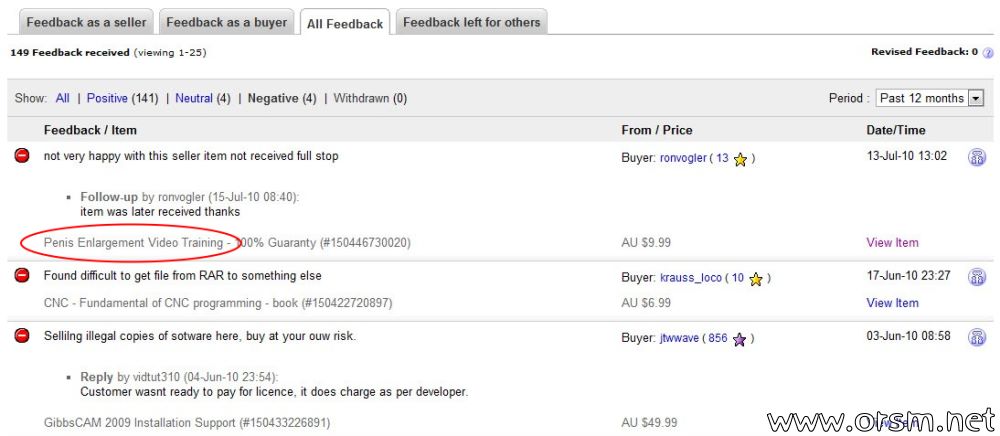The image size is (1000, 436).
Task: Click the report icon next to 17-Jun-10 date
Action: pos(977,277)
